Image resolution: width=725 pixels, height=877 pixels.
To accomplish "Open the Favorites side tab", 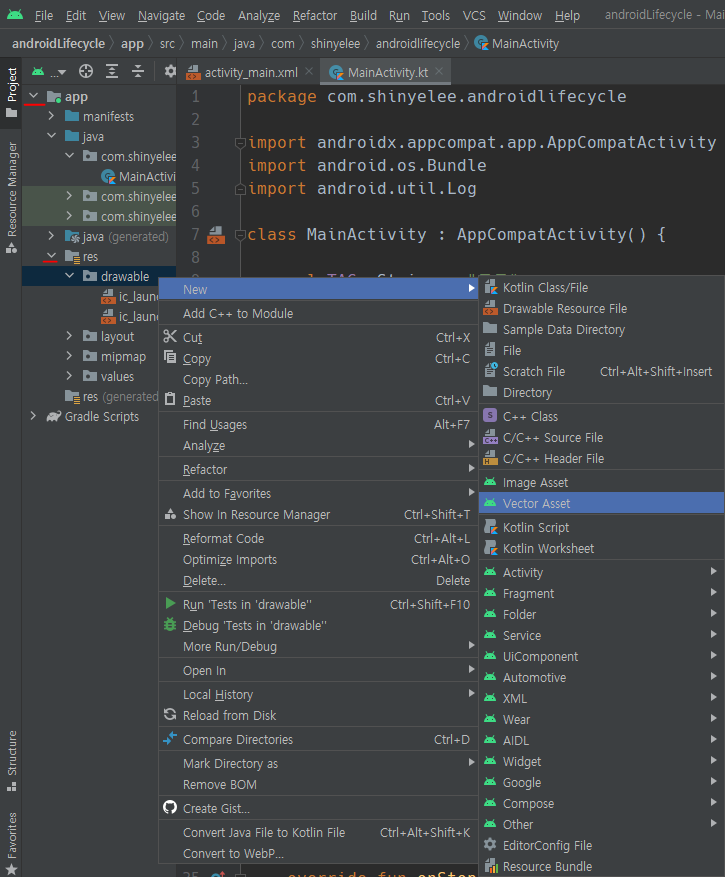I will pos(11,842).
